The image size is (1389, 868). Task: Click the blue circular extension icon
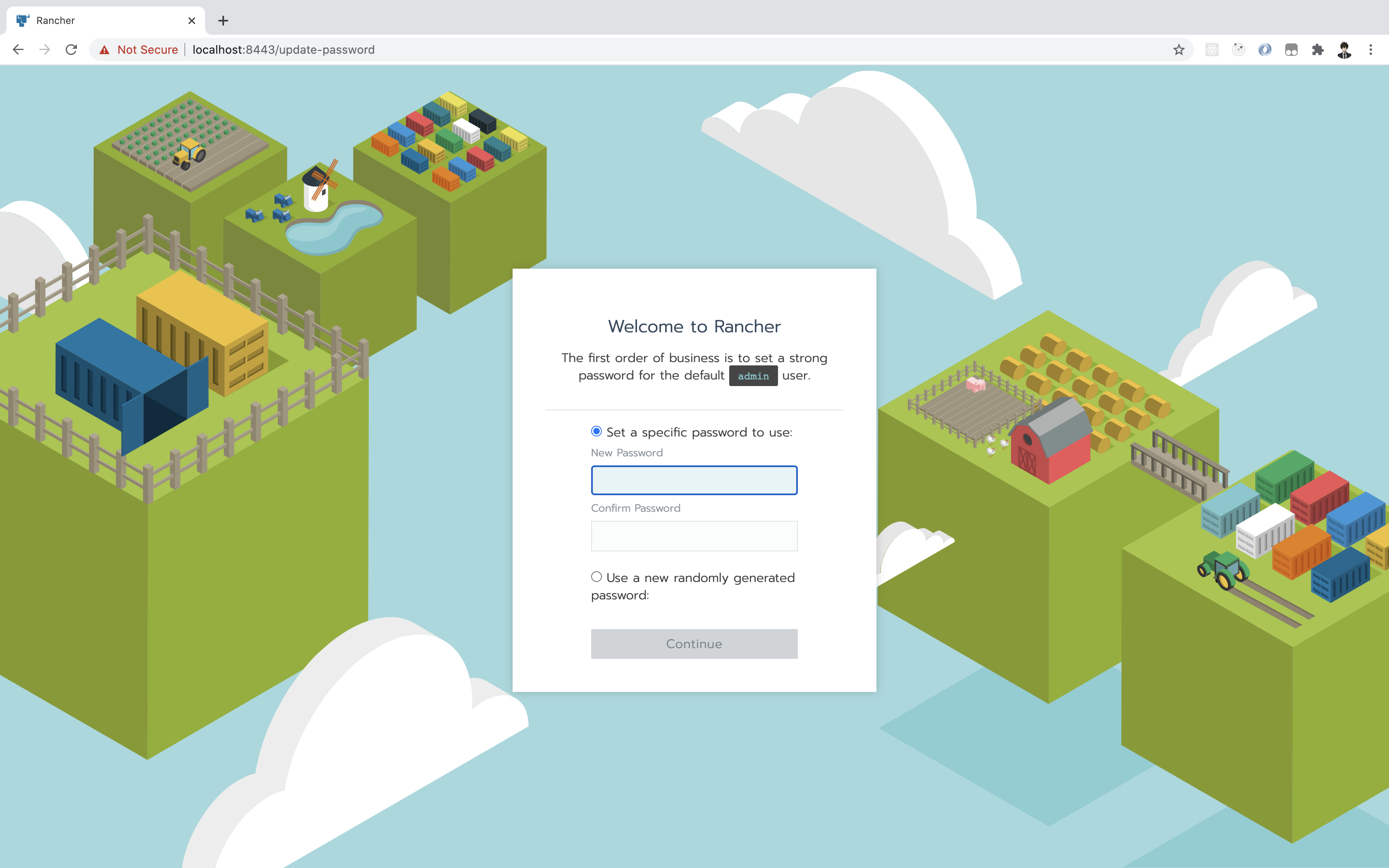pos(1265,50)
